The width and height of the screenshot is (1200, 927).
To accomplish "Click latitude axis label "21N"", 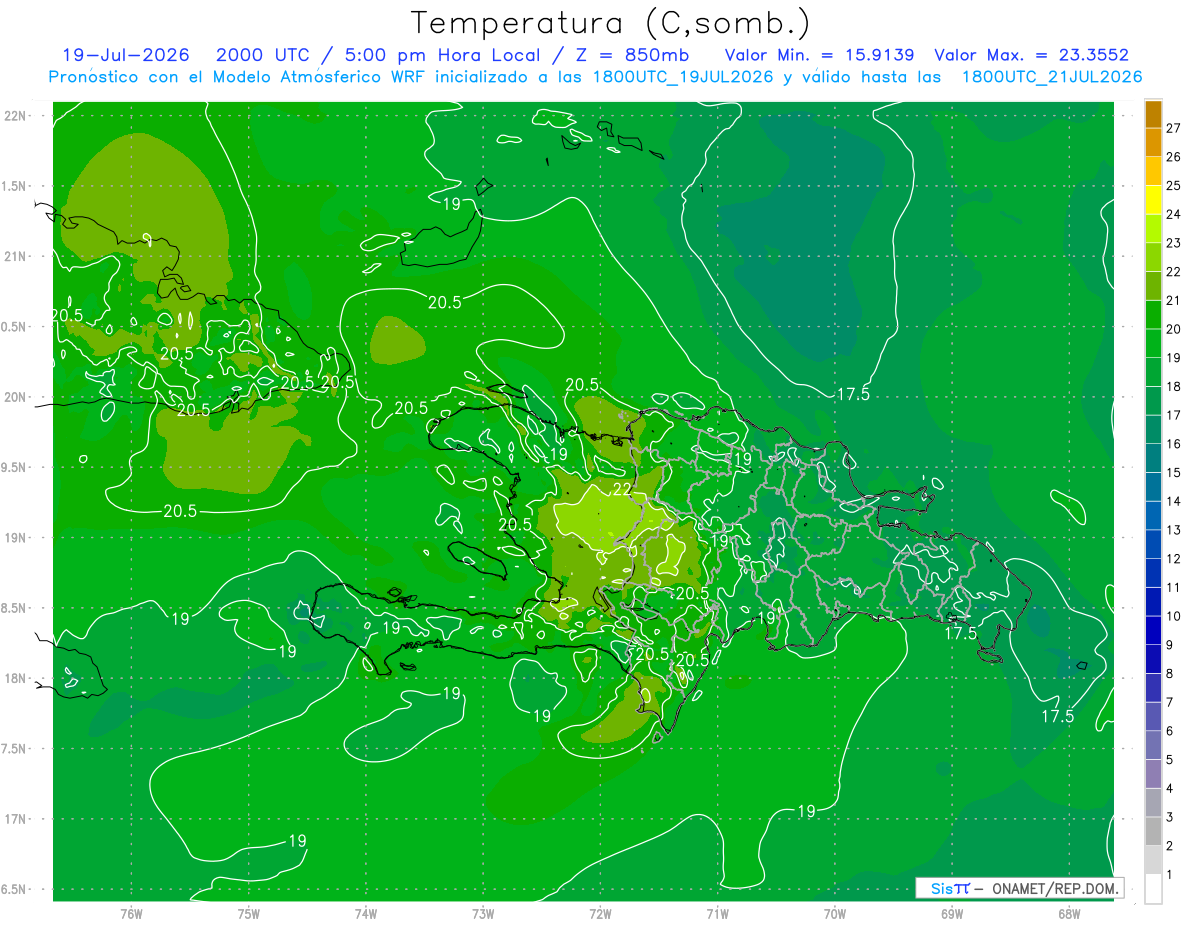I will coord(16,256).
